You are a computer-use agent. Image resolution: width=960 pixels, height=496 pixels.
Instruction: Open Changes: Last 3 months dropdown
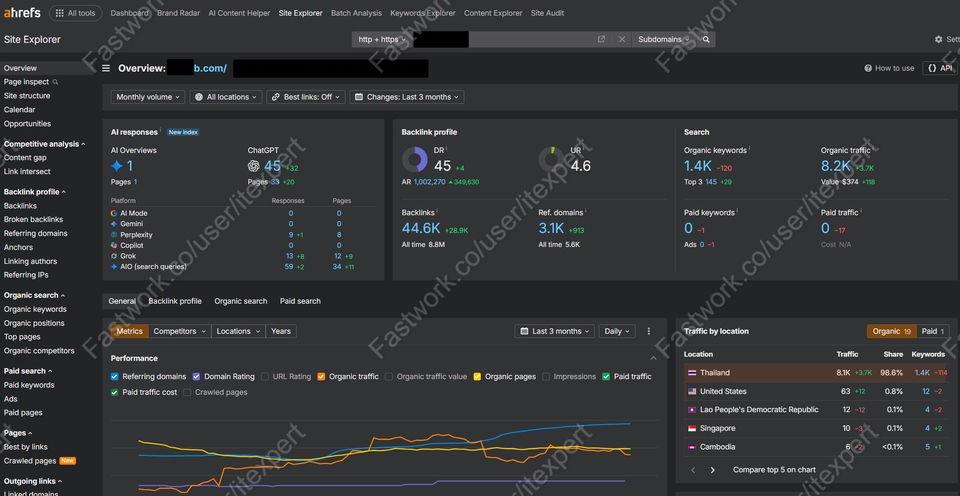tap(407, 97)
